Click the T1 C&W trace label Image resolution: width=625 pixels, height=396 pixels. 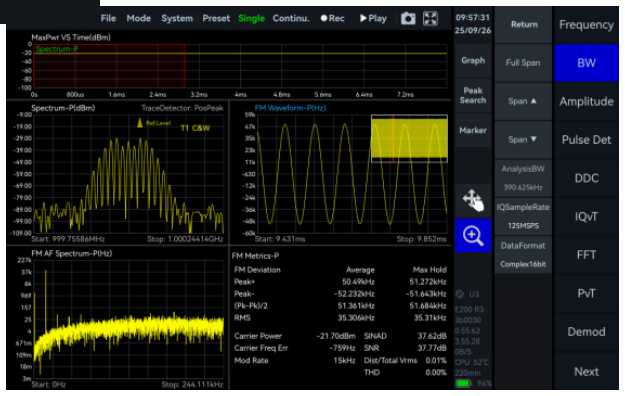(x=195, y=128)
